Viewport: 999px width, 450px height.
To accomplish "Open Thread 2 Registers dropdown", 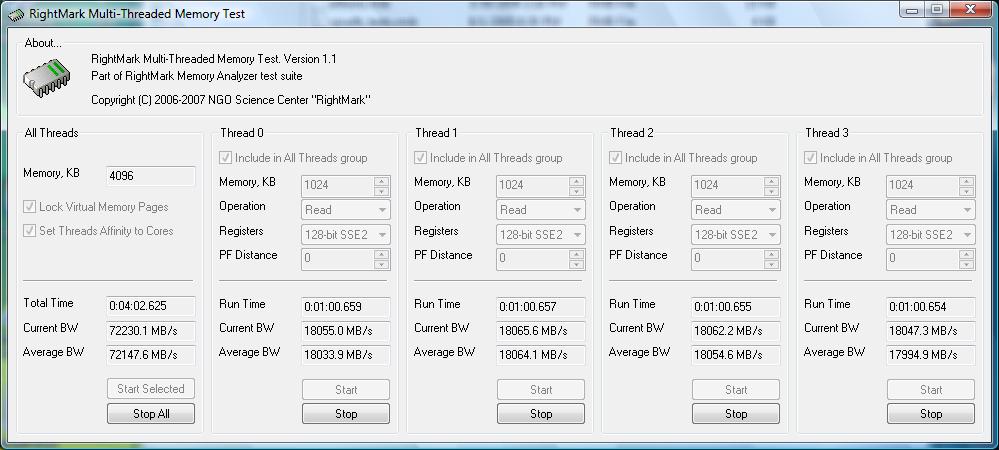I will tap(735, 235).
